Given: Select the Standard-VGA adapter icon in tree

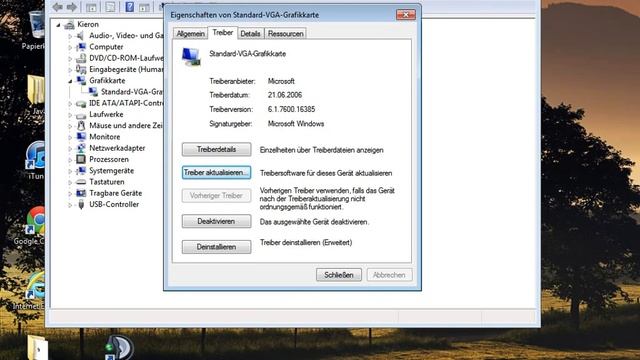Looking at the screenshot, I should [x=93, y=92].
